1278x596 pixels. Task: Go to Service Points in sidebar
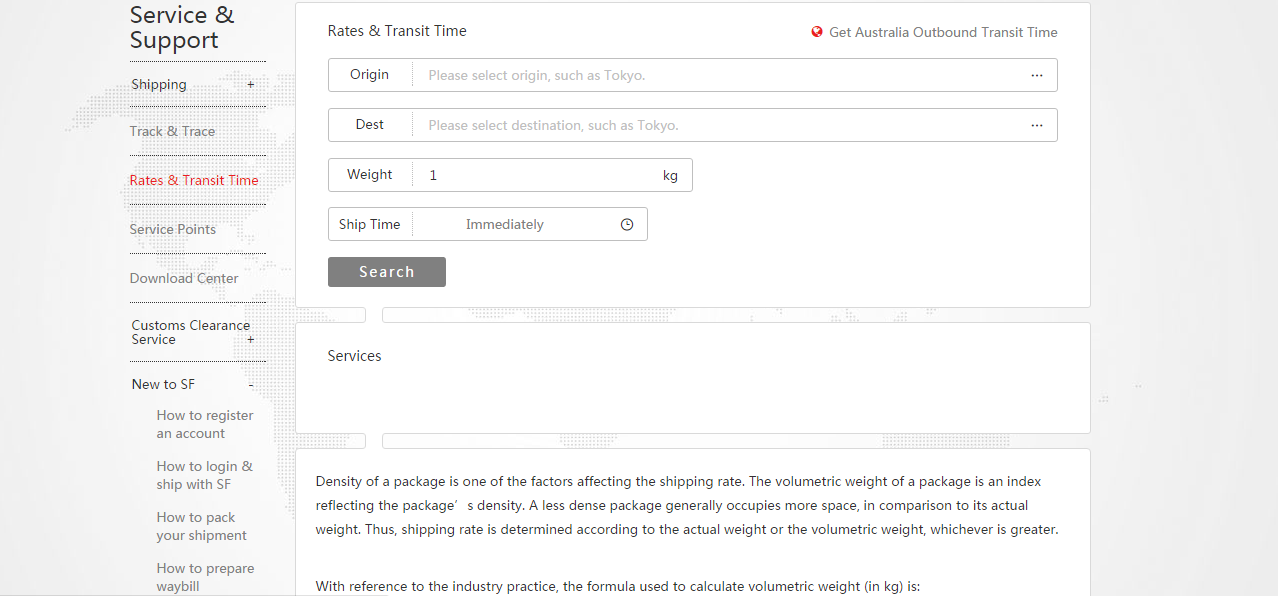tap(172, 229)
